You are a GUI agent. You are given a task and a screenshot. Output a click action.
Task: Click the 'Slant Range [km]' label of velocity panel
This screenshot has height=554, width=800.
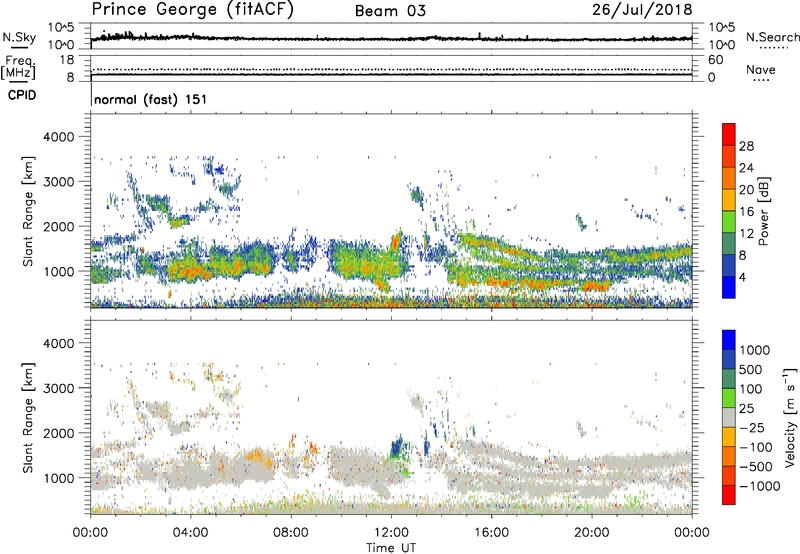[x=28, y=418]
